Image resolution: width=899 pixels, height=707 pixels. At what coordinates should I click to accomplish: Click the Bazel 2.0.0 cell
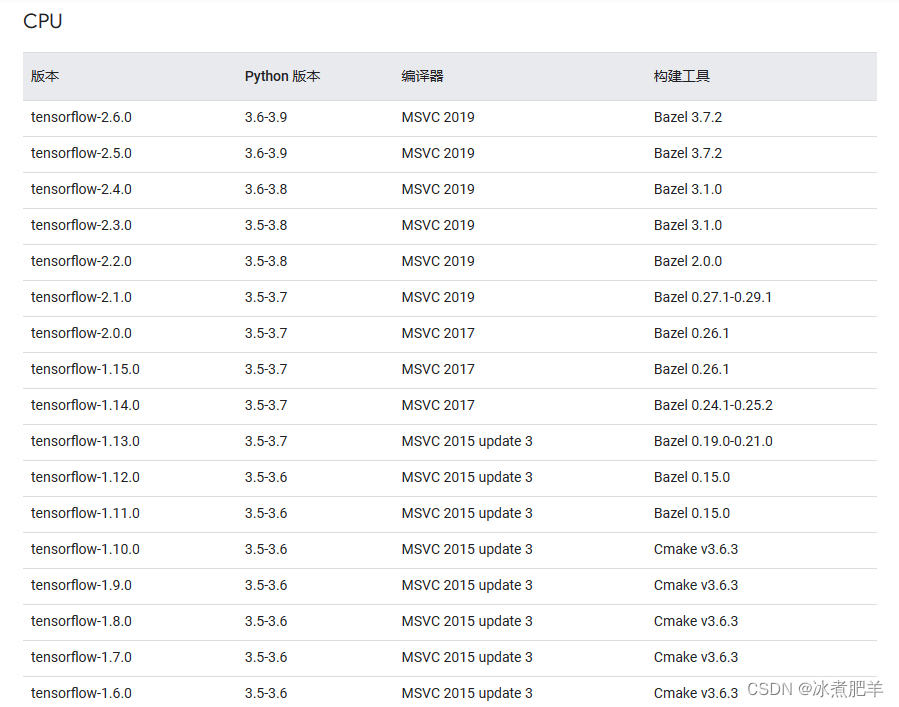pos(688,261)
